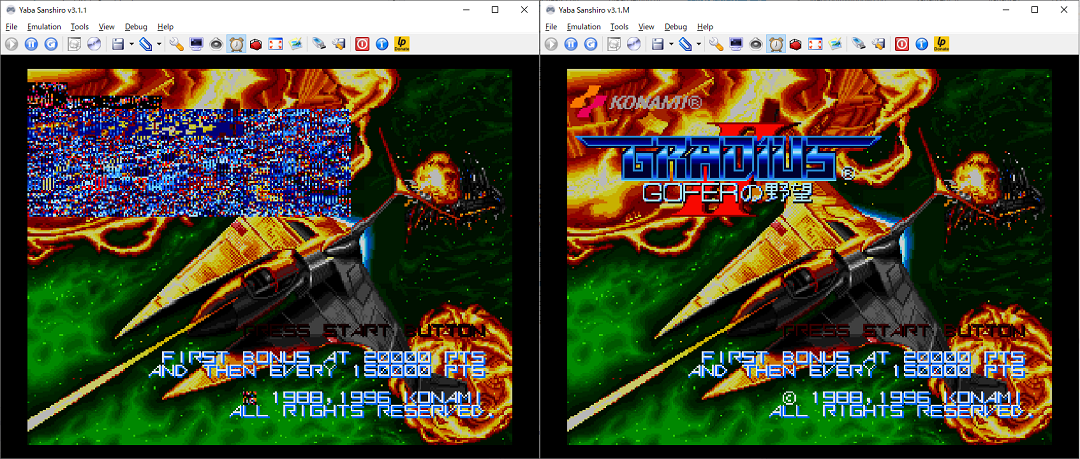Click red Quit power icon in v3.1.M window
Image resolution: width=1080 pixels, height=459 pixels.
pyautogui.click(x=901, y=44)
